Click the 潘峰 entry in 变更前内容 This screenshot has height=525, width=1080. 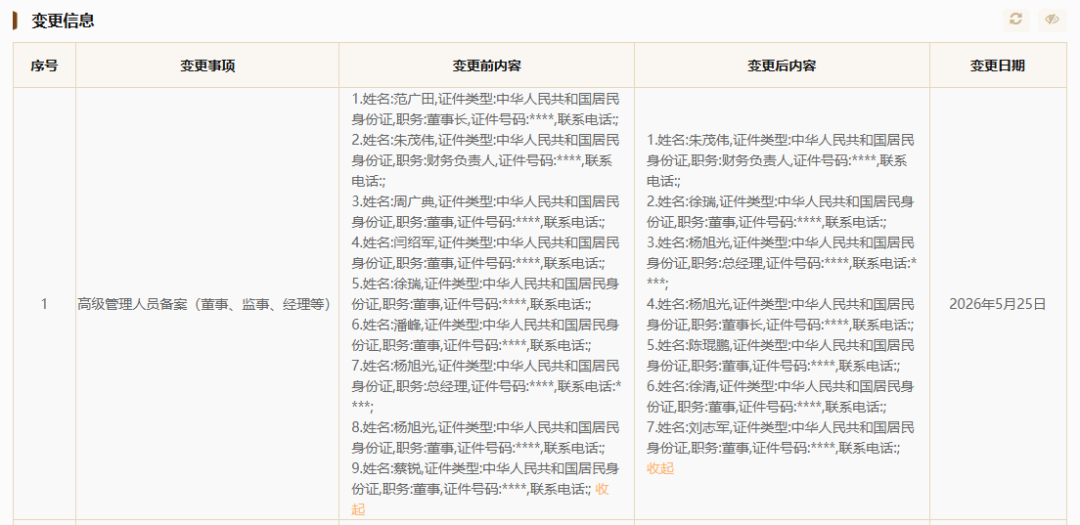(x=486, y=334)
